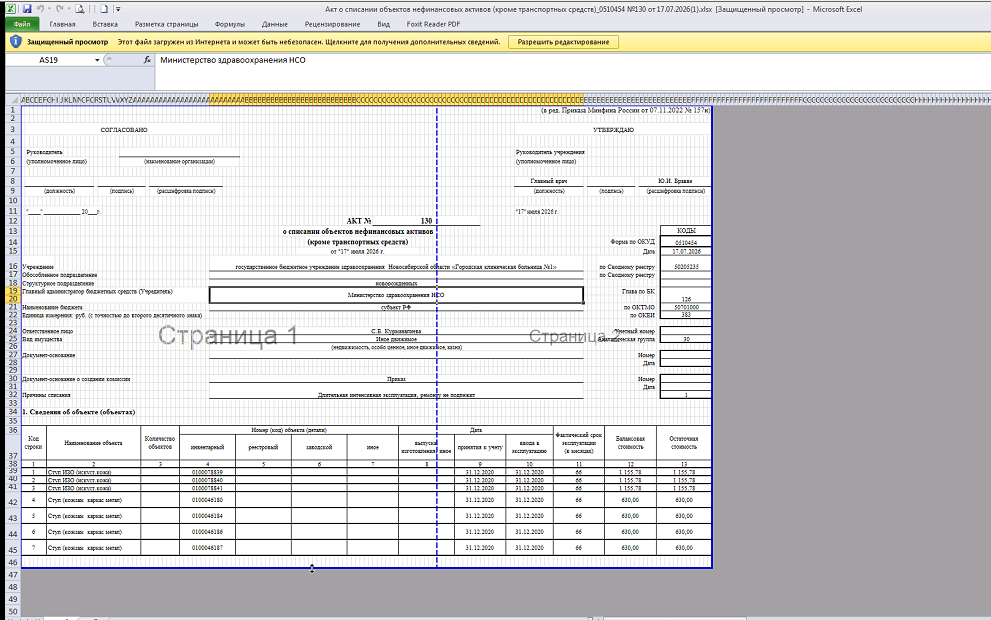Click the Разрешить редактирование button
The height and width of the screenshot is (620, 991).
pyautogui.click(x=563, y=42)
